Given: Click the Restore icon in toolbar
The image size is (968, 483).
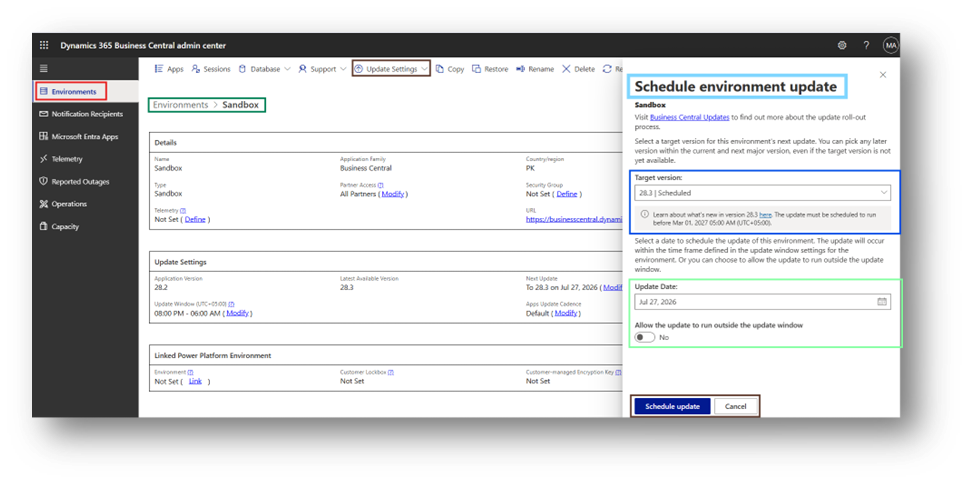Looking at the screenshot, I should 477,69.
